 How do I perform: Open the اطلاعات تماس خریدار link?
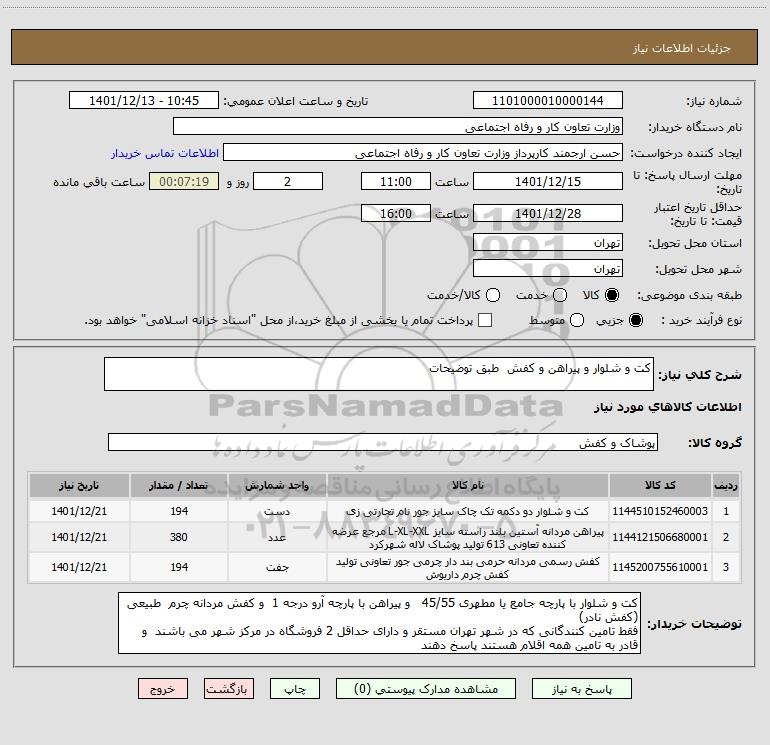[x=165, y=153]
